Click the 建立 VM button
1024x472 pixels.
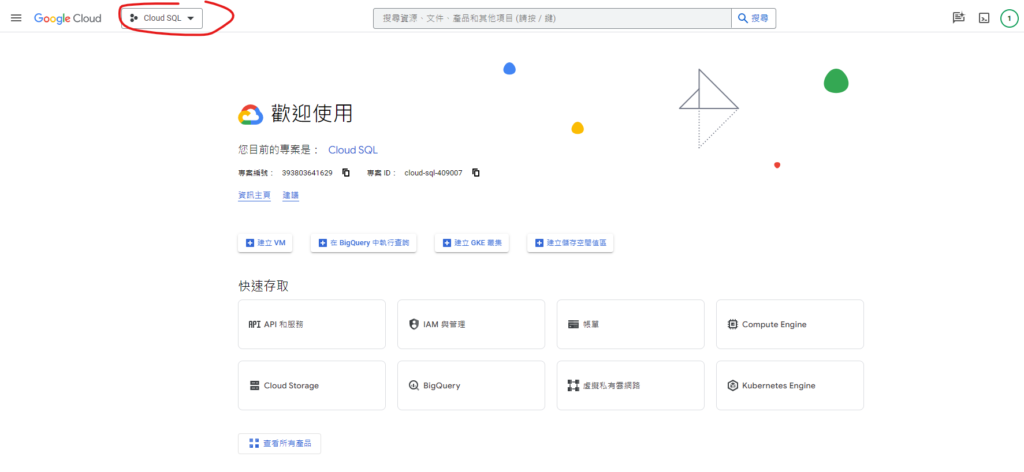(266, 243)
